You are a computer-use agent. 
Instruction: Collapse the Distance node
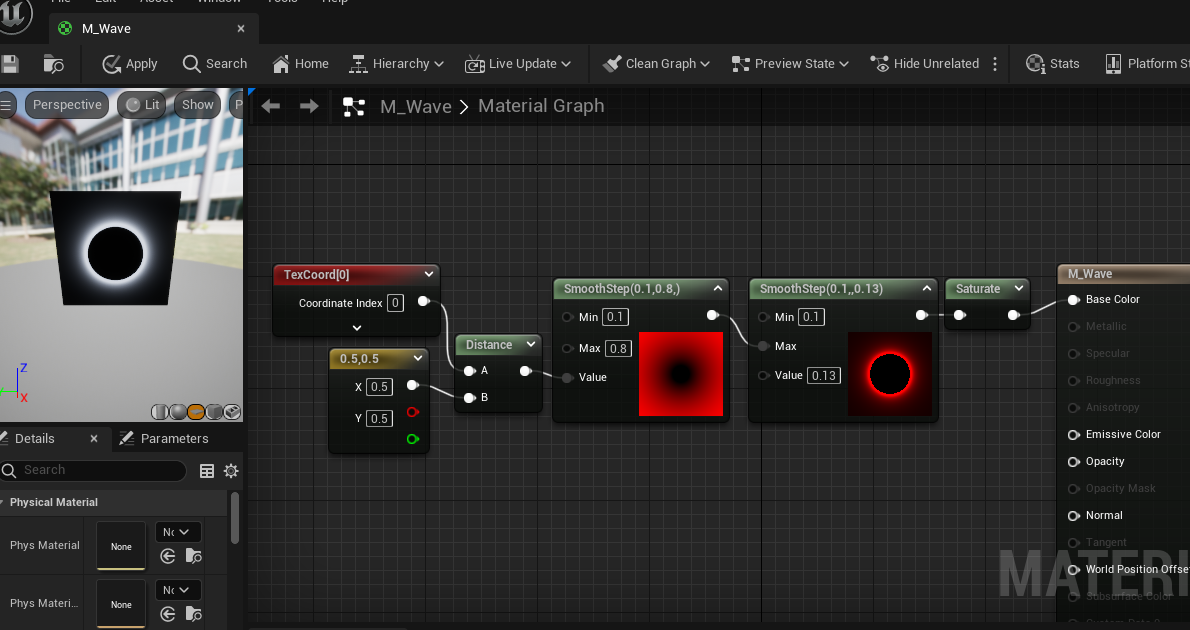pyautogui.click(x=531, y=345)
